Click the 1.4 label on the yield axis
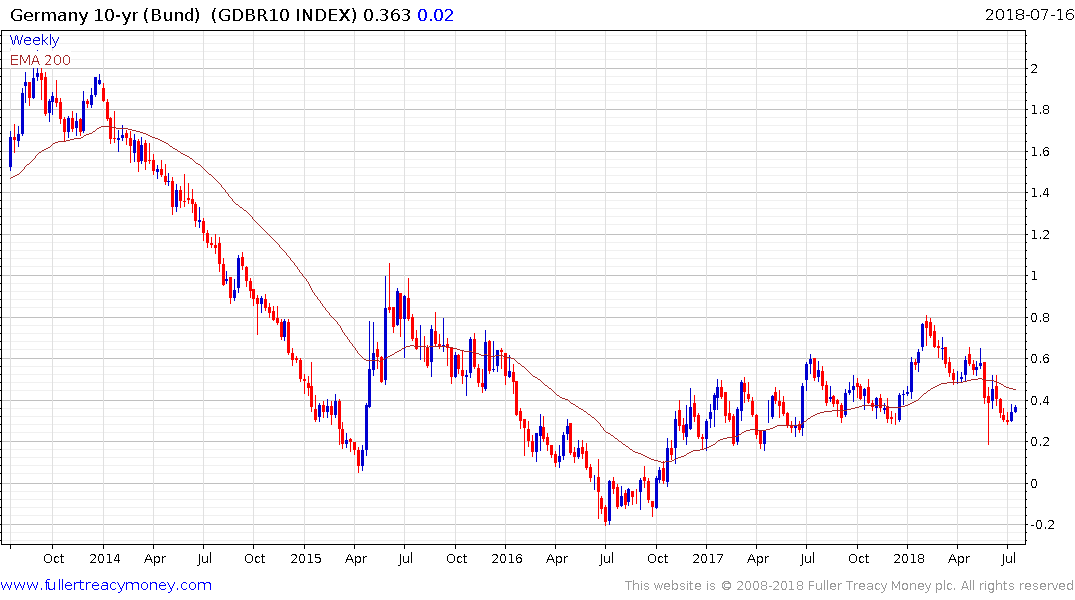The width and height of the screenshot is (1075, 600). pyautogui.click(x=1041, y=193)
